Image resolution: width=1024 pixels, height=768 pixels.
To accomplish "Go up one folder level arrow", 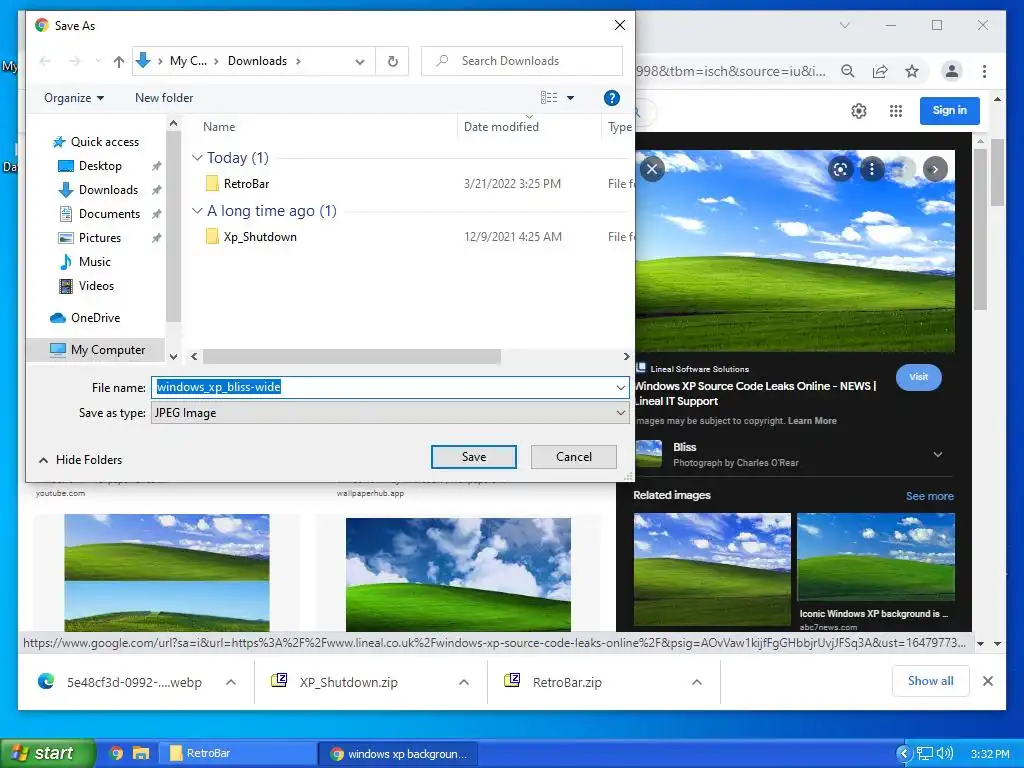I will 118,61.
